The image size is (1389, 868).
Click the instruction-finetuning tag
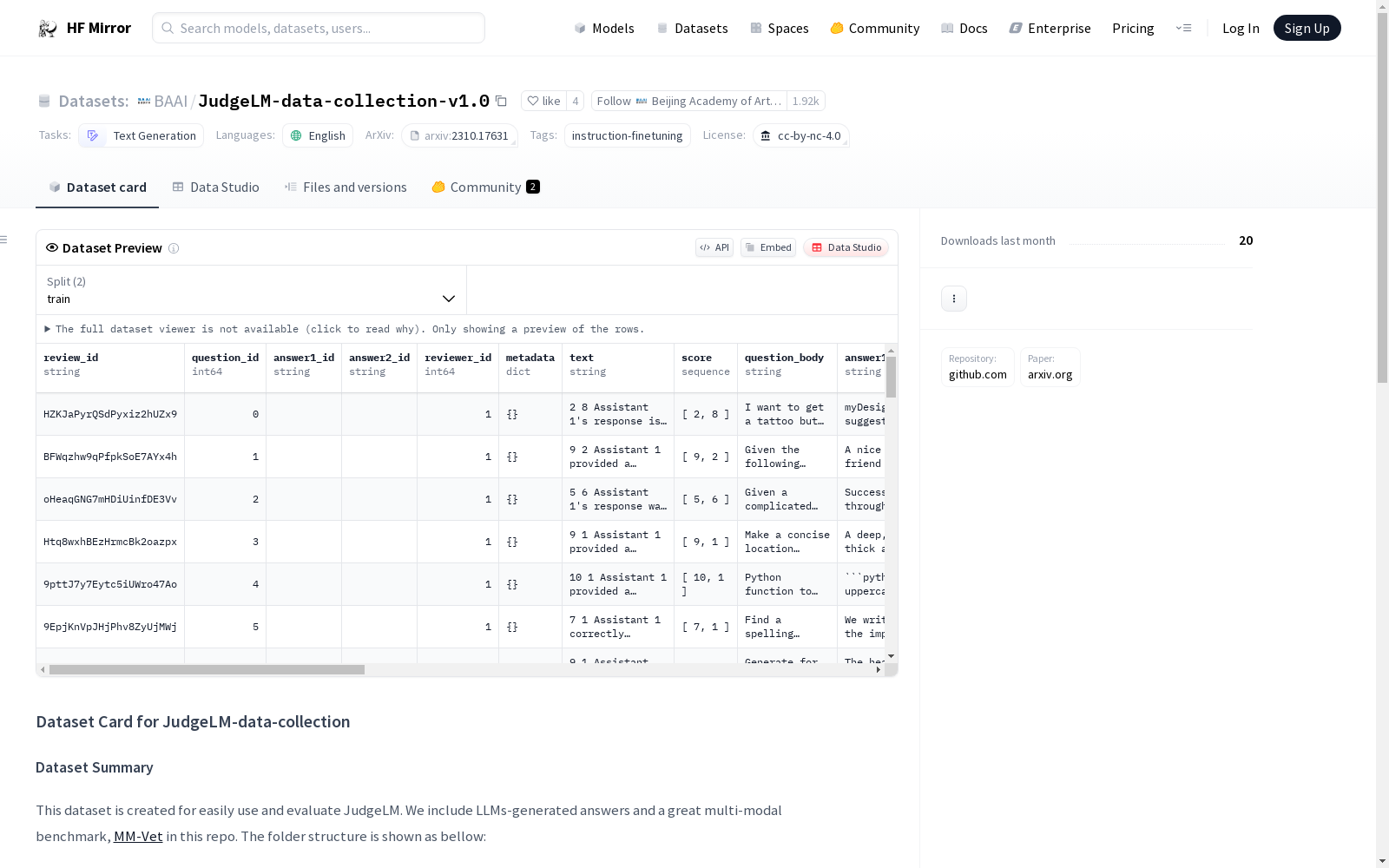point(628,135)
